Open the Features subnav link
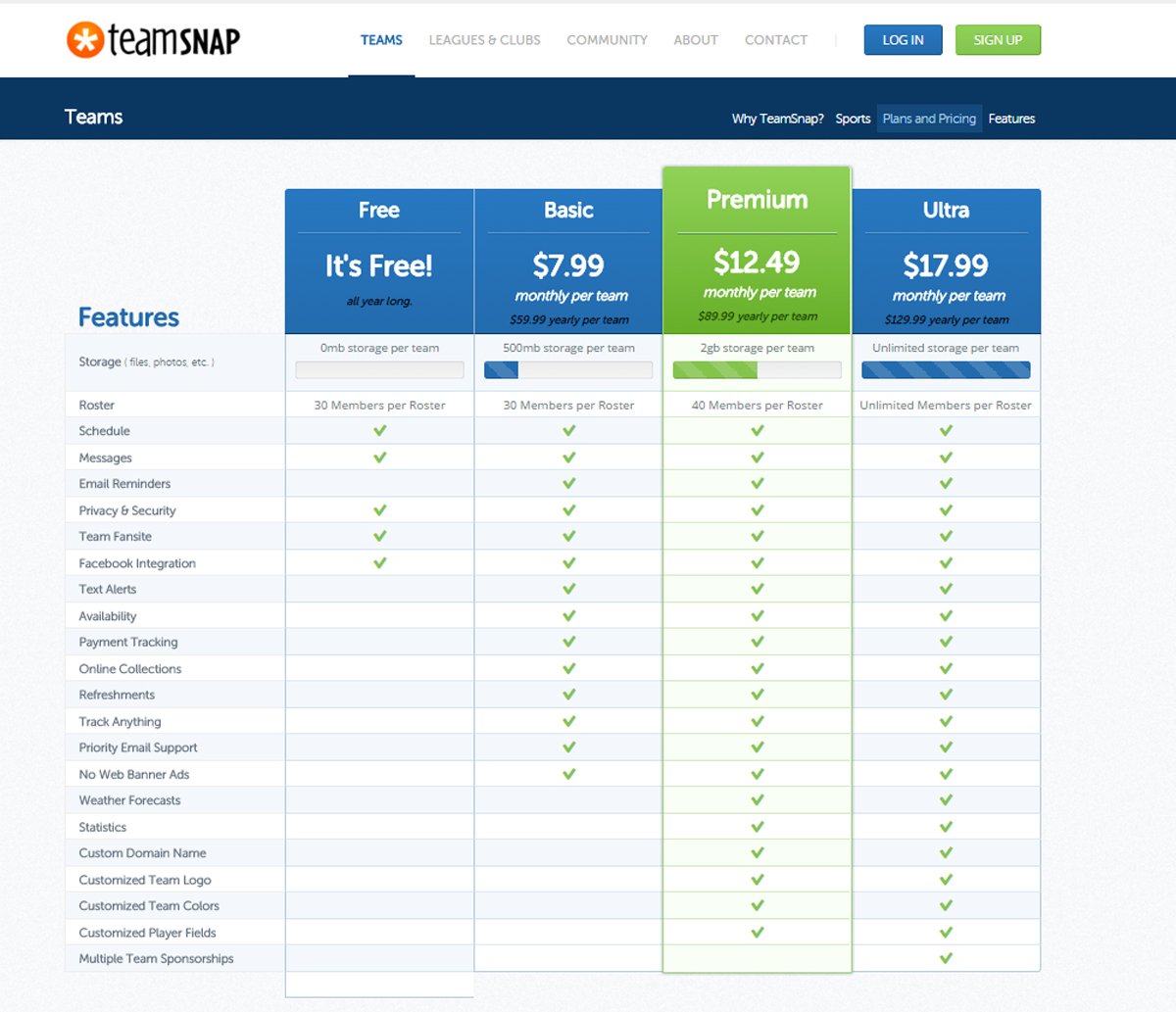Viewport: 1176px width, 1012px height. tap(1011, 119)
